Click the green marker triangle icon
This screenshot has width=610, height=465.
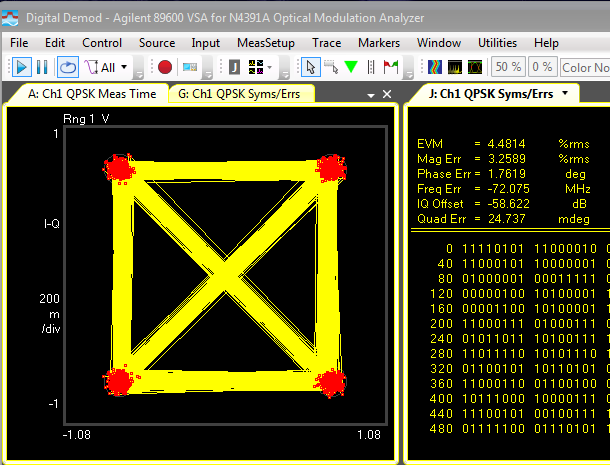point(351,67)
